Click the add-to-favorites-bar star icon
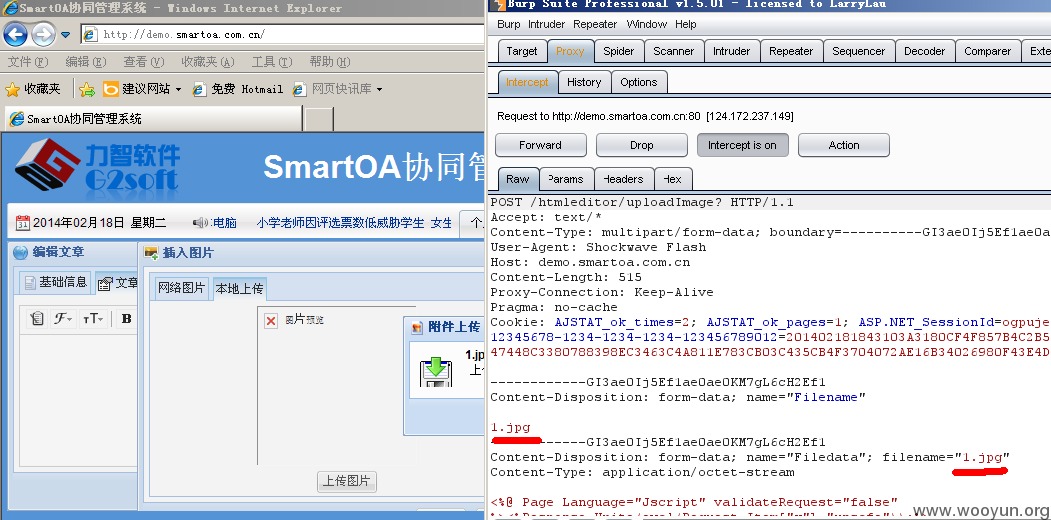Viewport: 1051px width, 520px height. coord(87,89)
